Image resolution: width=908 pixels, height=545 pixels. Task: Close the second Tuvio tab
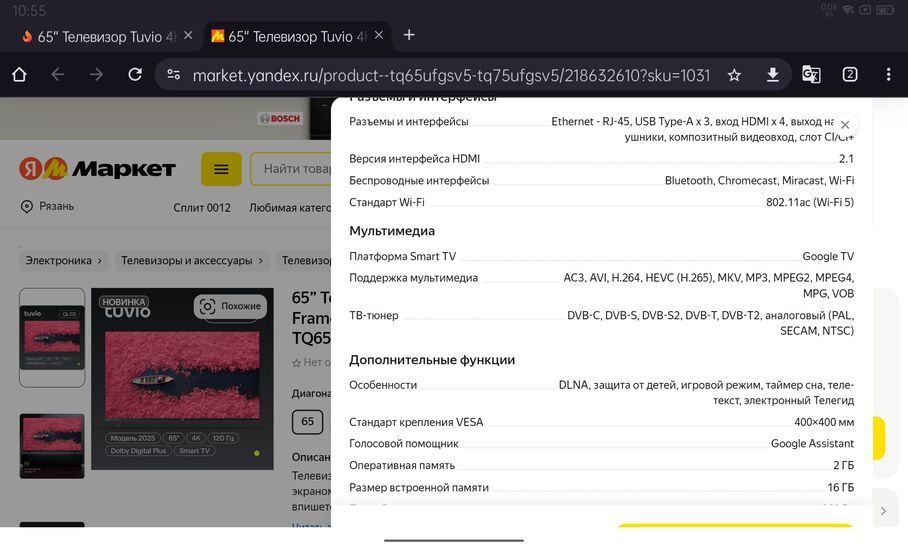pos(379,35)
